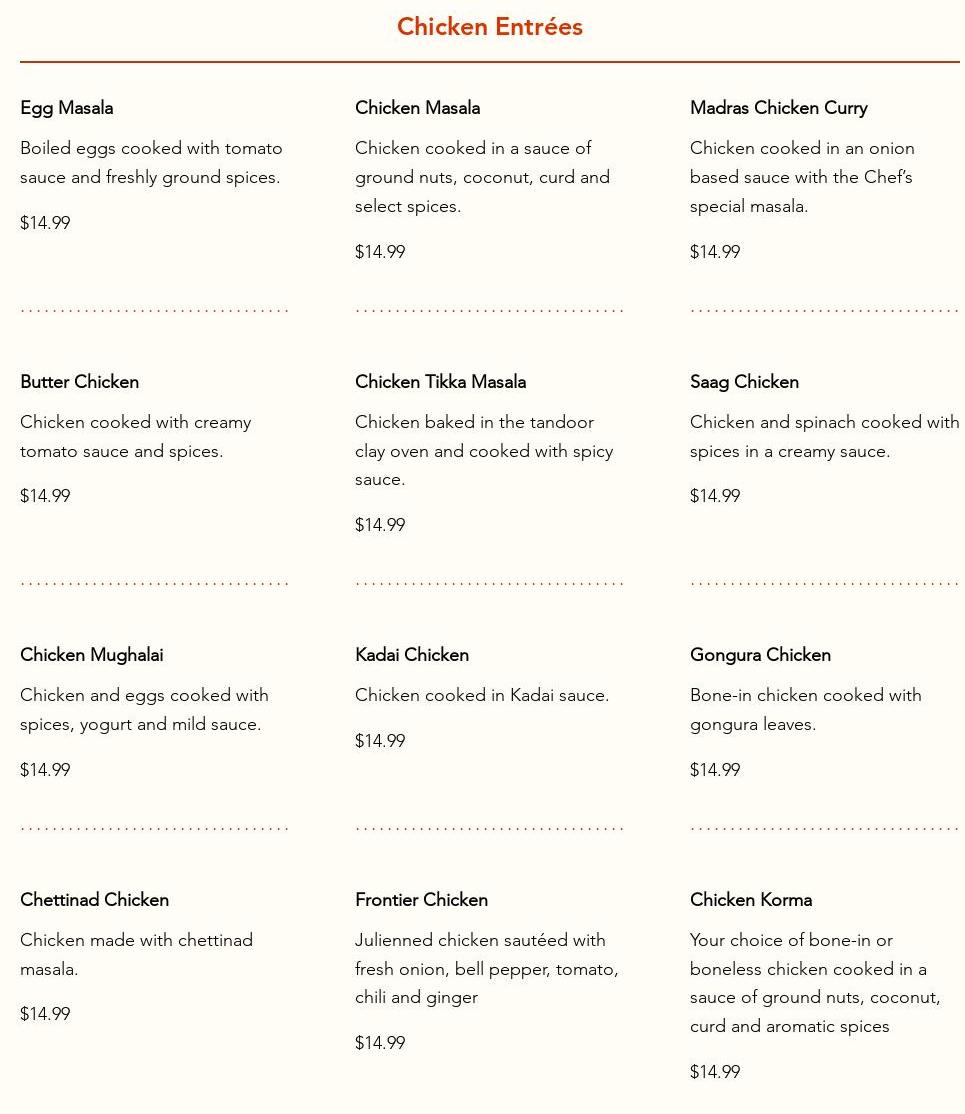Choose the Chettinad Chicken menu title
The height and width of the screenshot is (1114, 965).
pyautogui.click(x=94, y=900)
